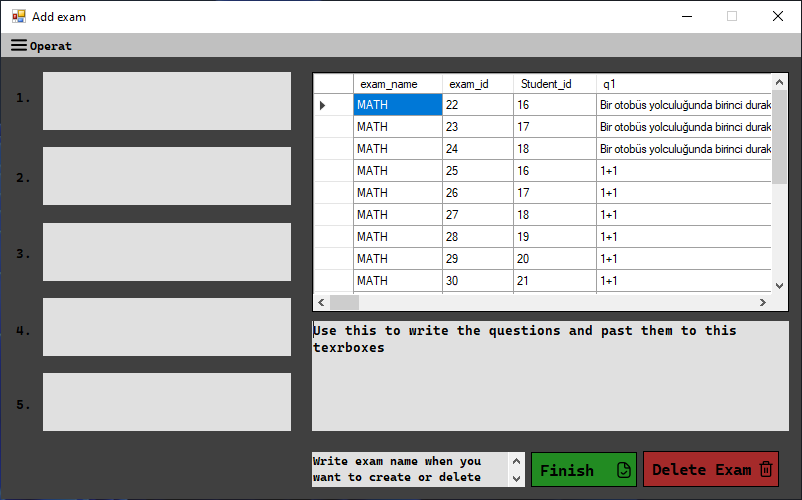Click the grid vertical scroll up arrow
Image resolution: width=802 pixels, height=500 pixels.
(779, 82)
